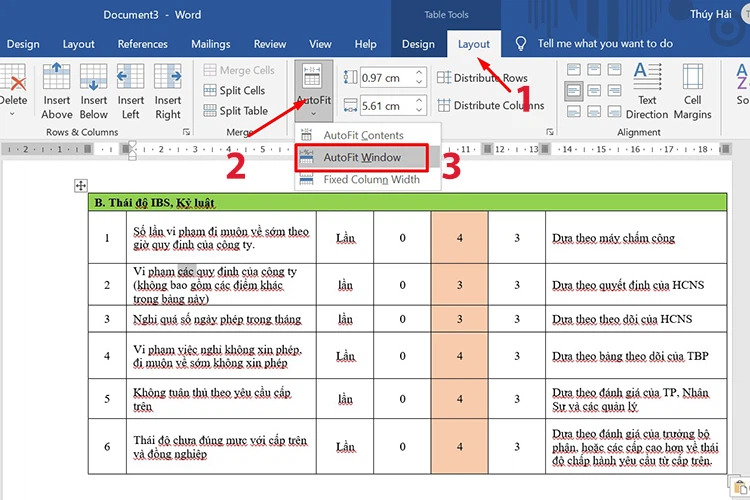Open the Mailings tab
The image size is (750, 500).
pos(210,44)
